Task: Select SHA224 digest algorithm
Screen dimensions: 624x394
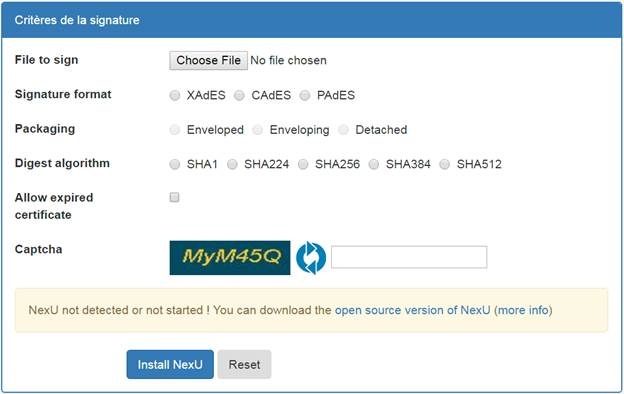Action: click(232, 164)
